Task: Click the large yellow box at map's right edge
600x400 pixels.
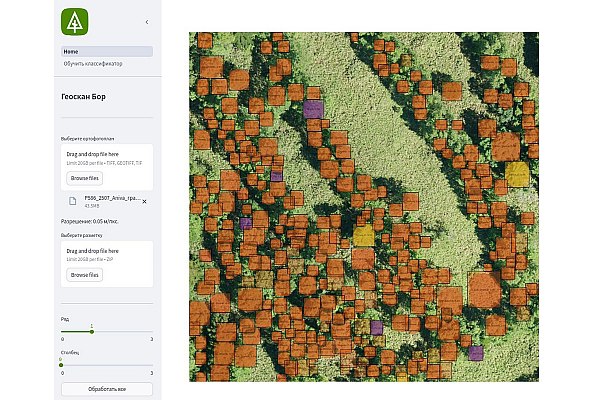Action: [x=517, y=173]
